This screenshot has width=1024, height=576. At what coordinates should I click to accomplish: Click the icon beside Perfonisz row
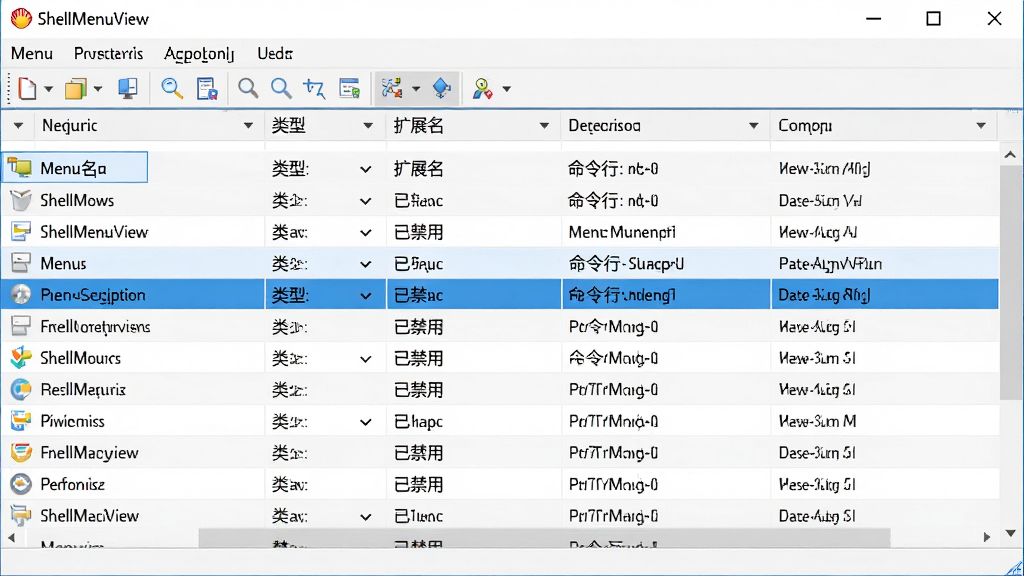[21, 484]
